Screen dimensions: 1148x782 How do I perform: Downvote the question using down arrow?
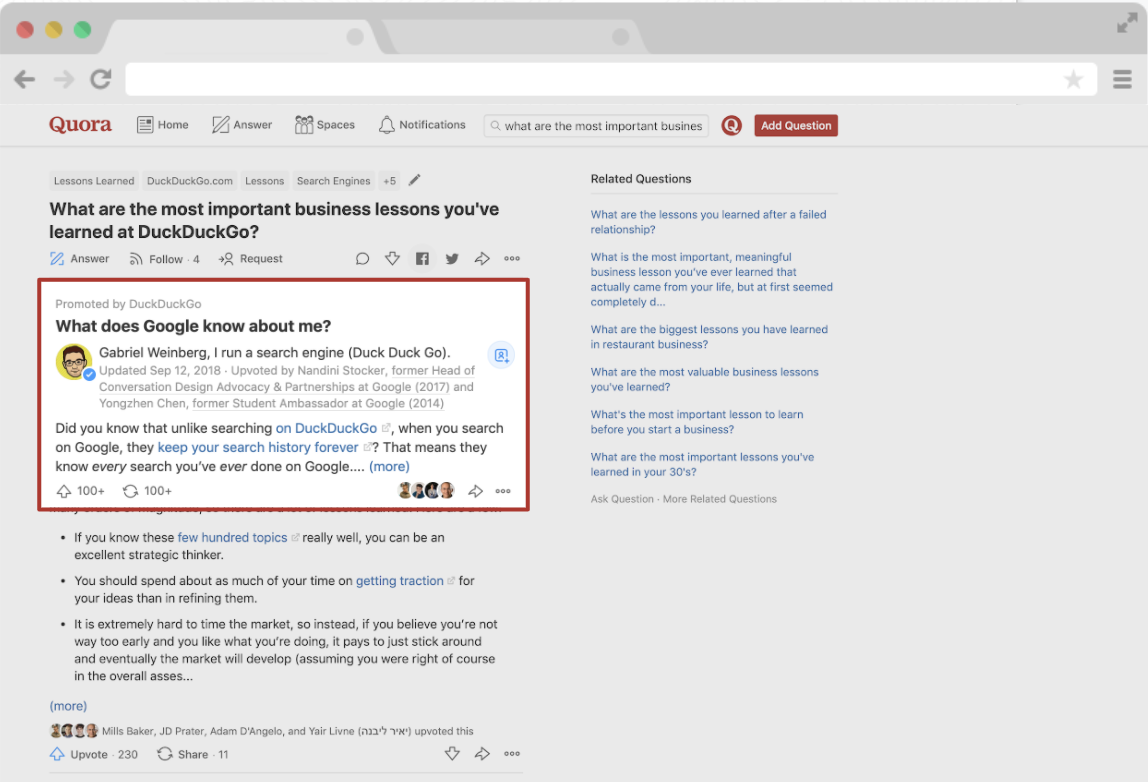pos(392,259)
